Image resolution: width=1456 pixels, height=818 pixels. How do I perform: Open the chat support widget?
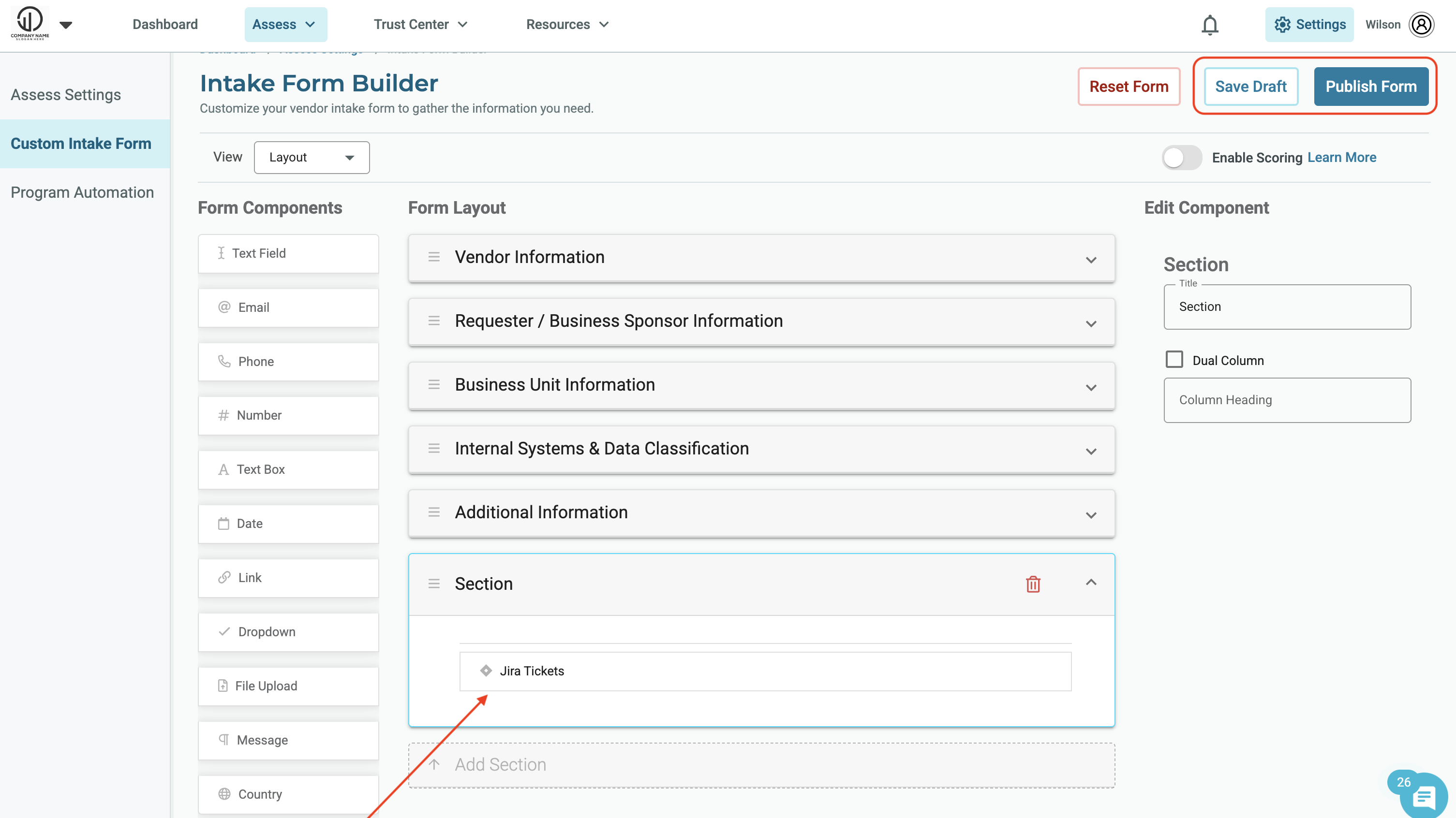[1422, 797]
